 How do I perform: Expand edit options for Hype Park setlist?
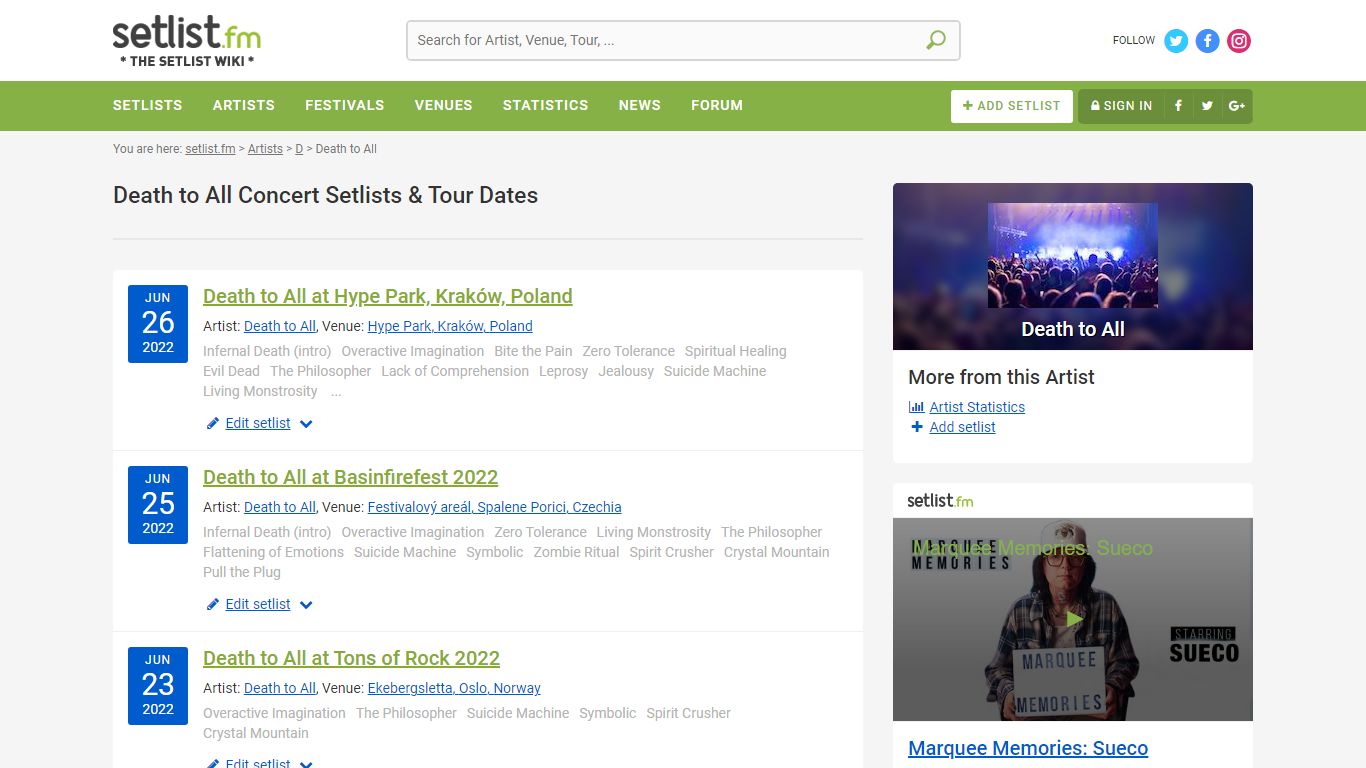click(306, 424)
